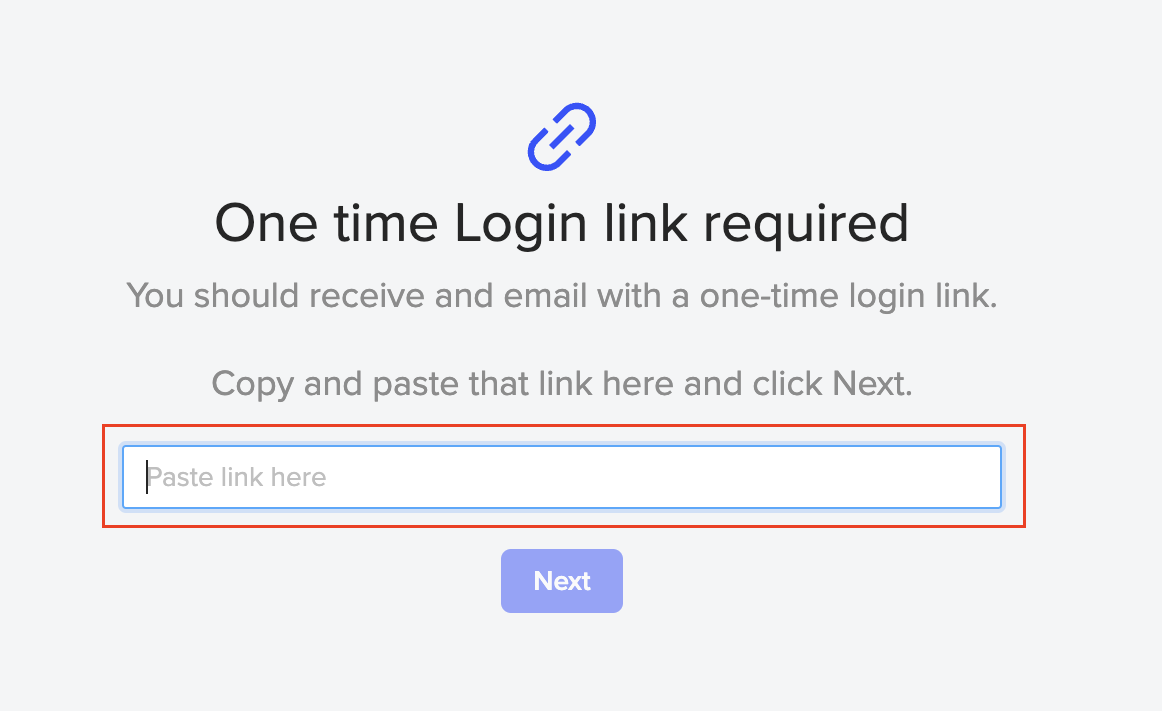1162x711 pixels.
Task: Click the center of the link textbox
Action: pyautogui.click(x=561, y=477)
